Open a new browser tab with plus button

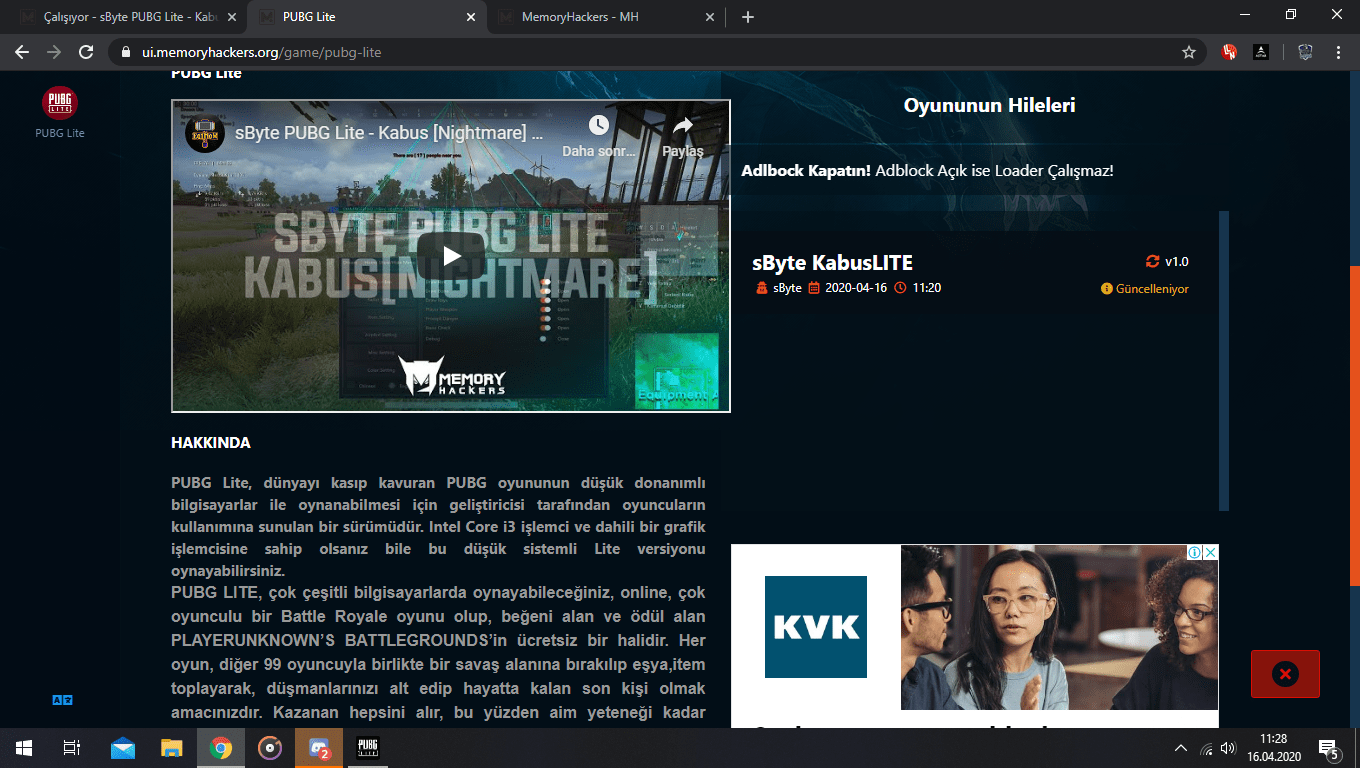[748, 17]
